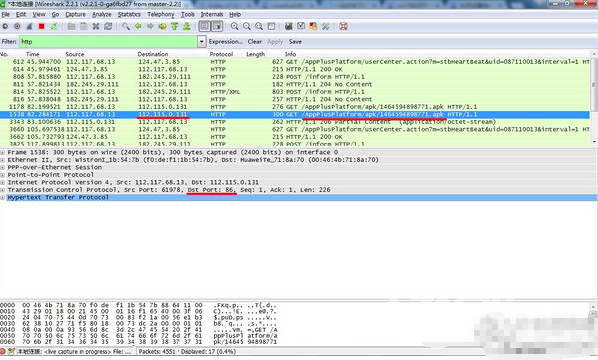The height and width of the screenshot is (360, 598).
Task: Open help lifebuoy icon
Action: tap(343, 26)
